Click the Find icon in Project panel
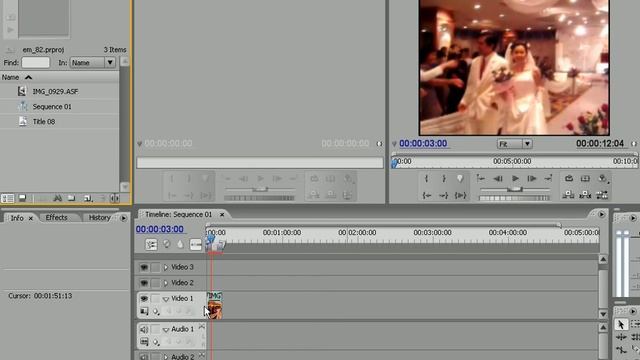The width and height of the screenshot is (640, 360). pos(58,198)
